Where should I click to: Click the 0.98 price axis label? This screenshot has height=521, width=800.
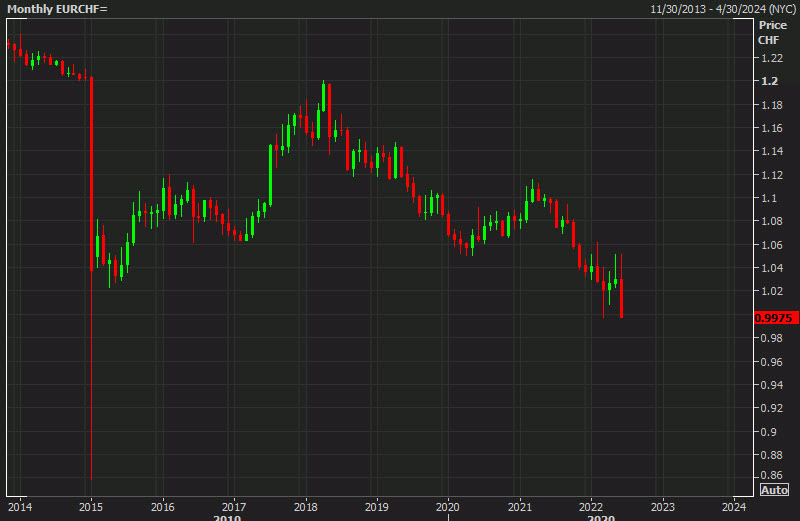(x=771, y=338)
